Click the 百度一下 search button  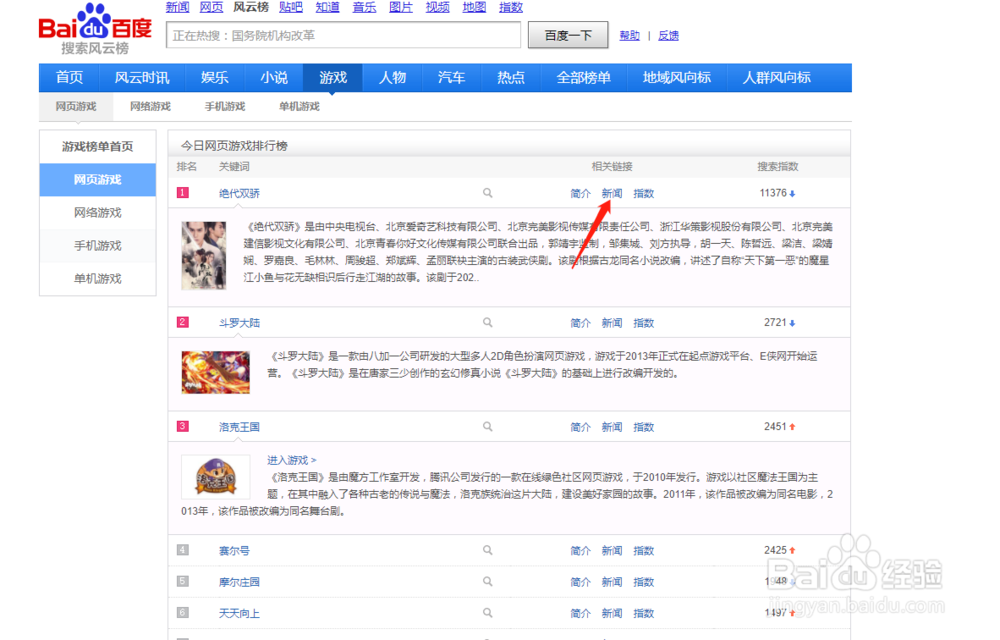tap(567, 34)
